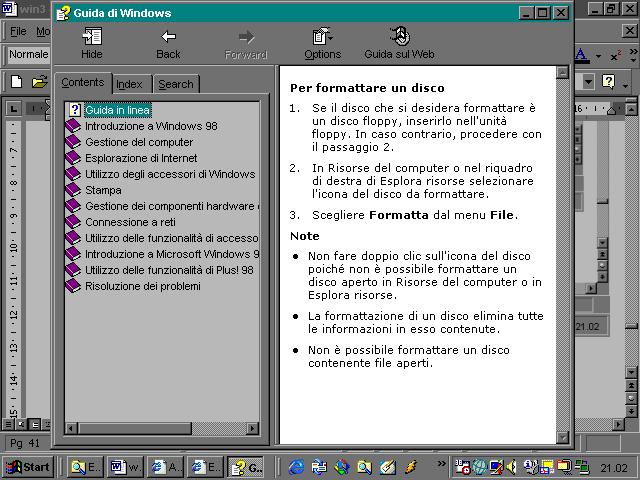
Task: Go to previous page in Word
Action: click(x=631, y=385)
